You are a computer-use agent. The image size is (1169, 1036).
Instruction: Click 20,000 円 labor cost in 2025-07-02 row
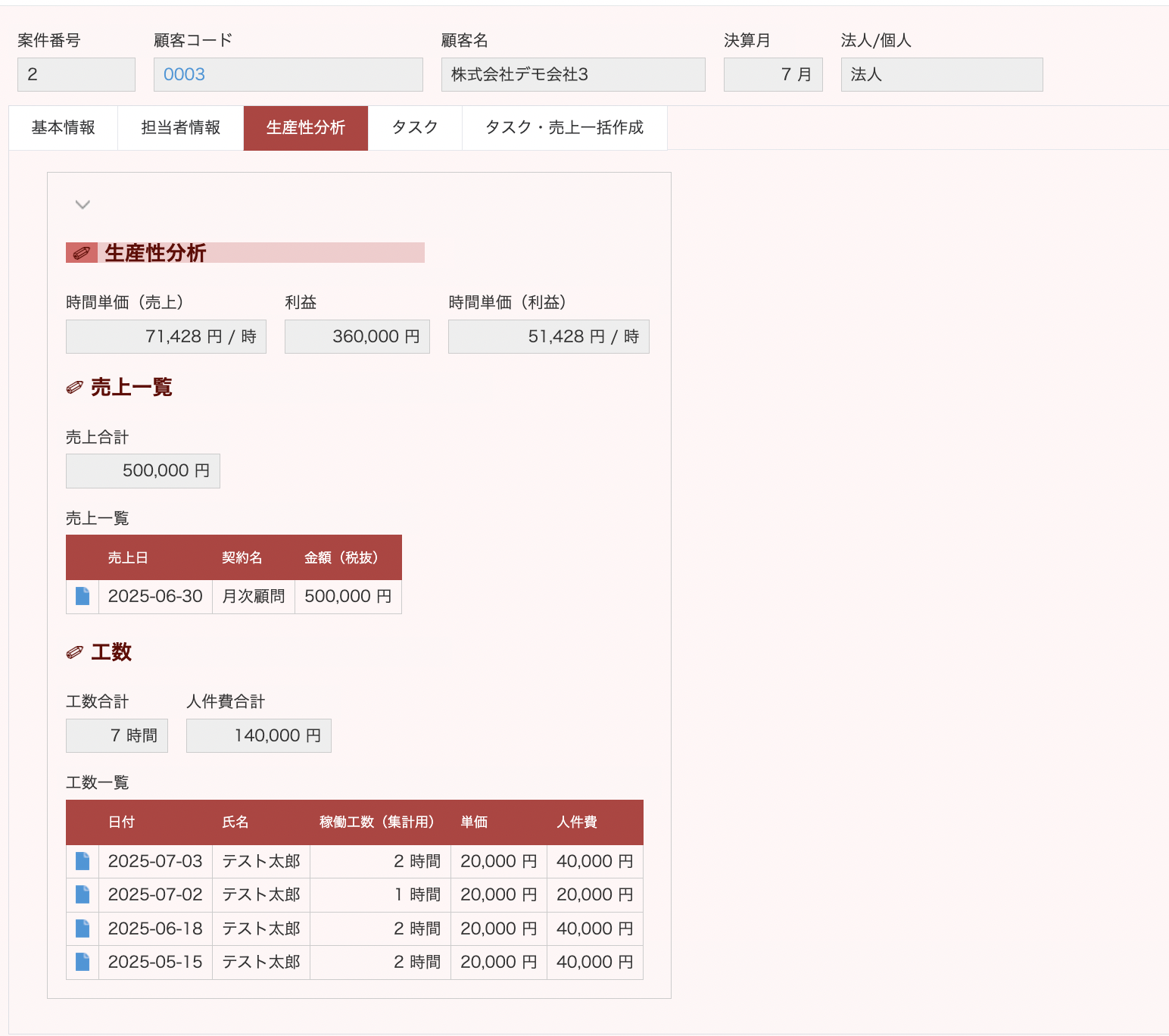pos(595,894)
